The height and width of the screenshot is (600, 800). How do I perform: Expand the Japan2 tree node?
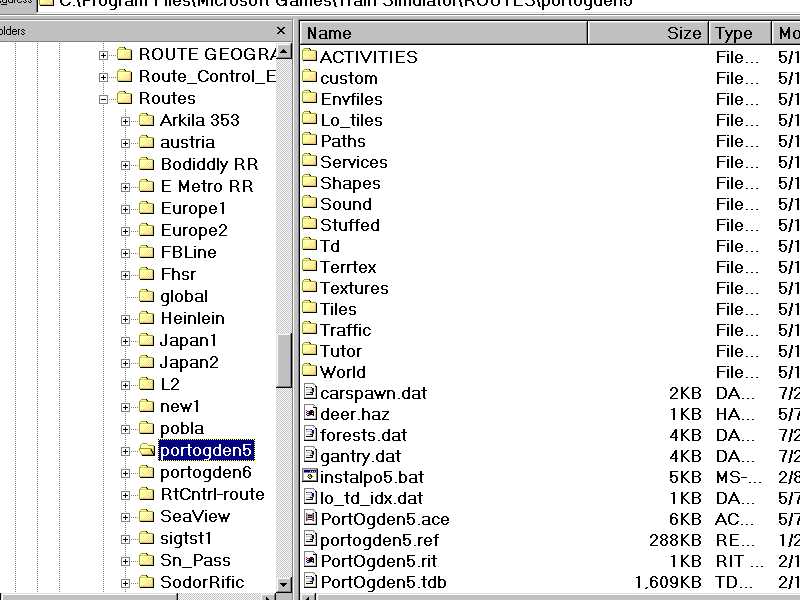pos(125,363)
